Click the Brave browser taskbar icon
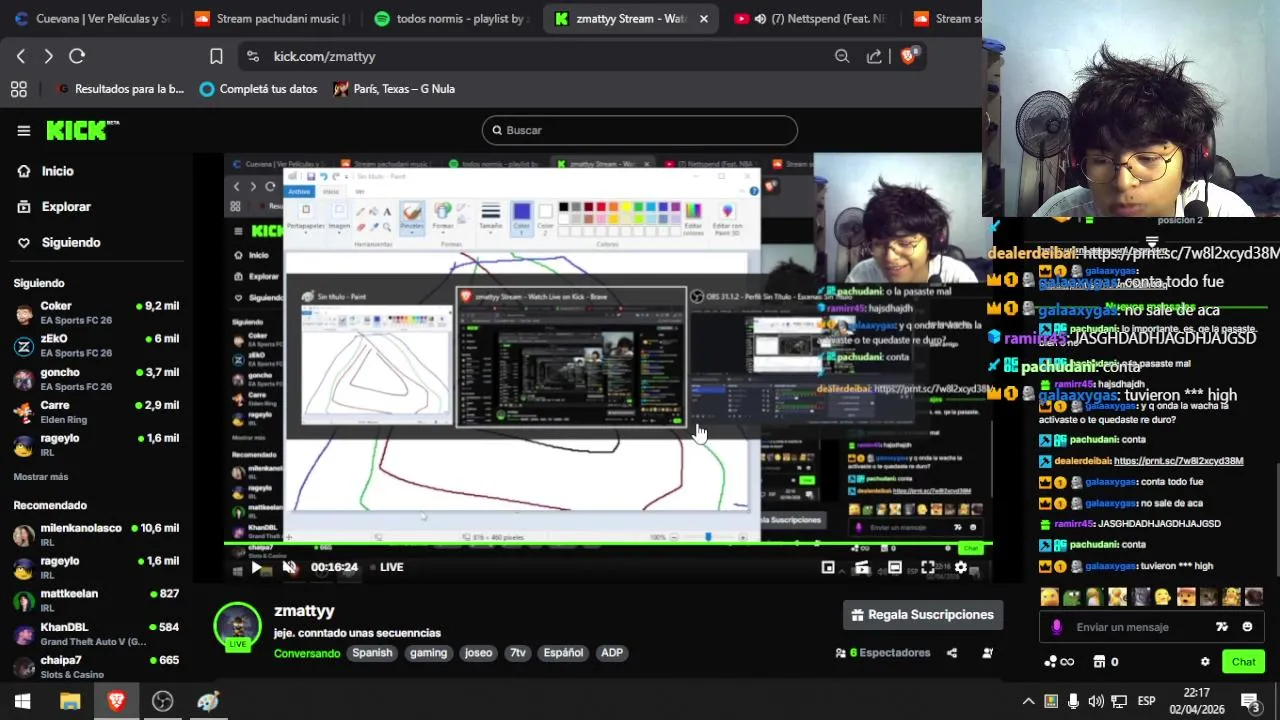1280x720 pixels. click(x=116, y=701)
